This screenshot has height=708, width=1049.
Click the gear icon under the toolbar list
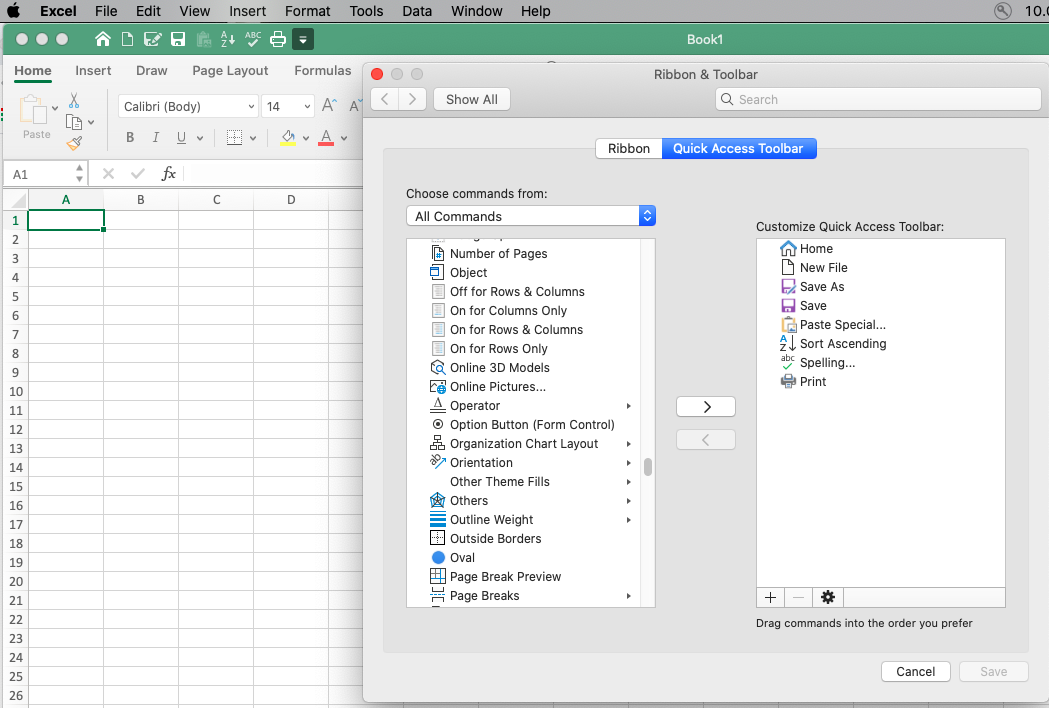tap(828, 597)
